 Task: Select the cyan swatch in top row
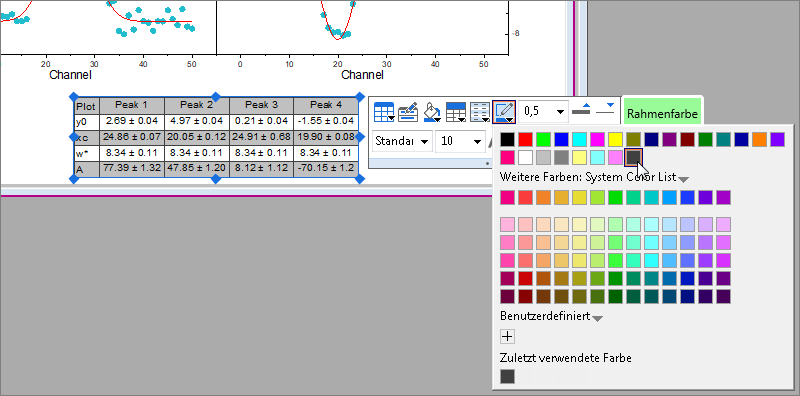coord(580,139)
